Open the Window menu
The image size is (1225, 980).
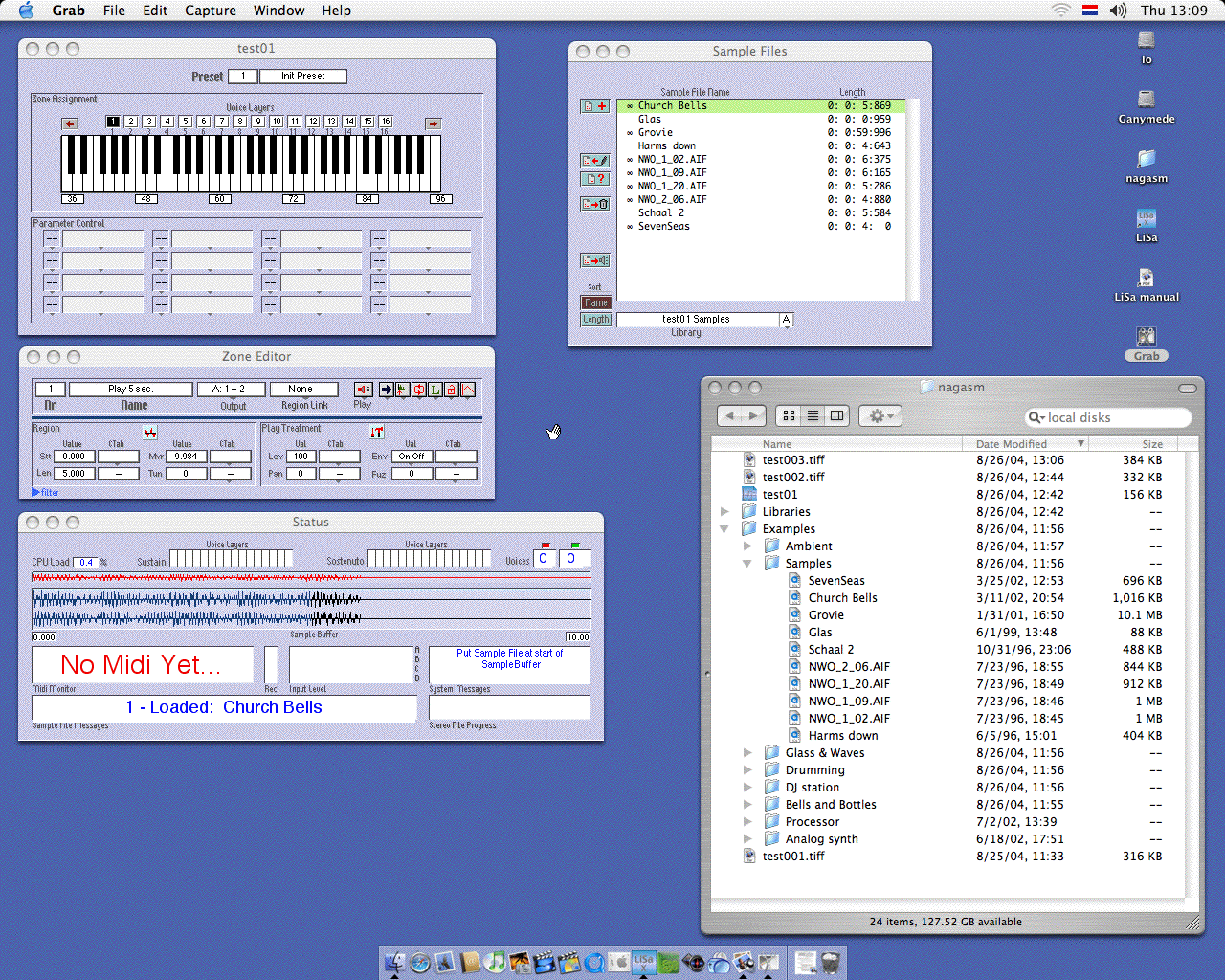click(278, 11)
